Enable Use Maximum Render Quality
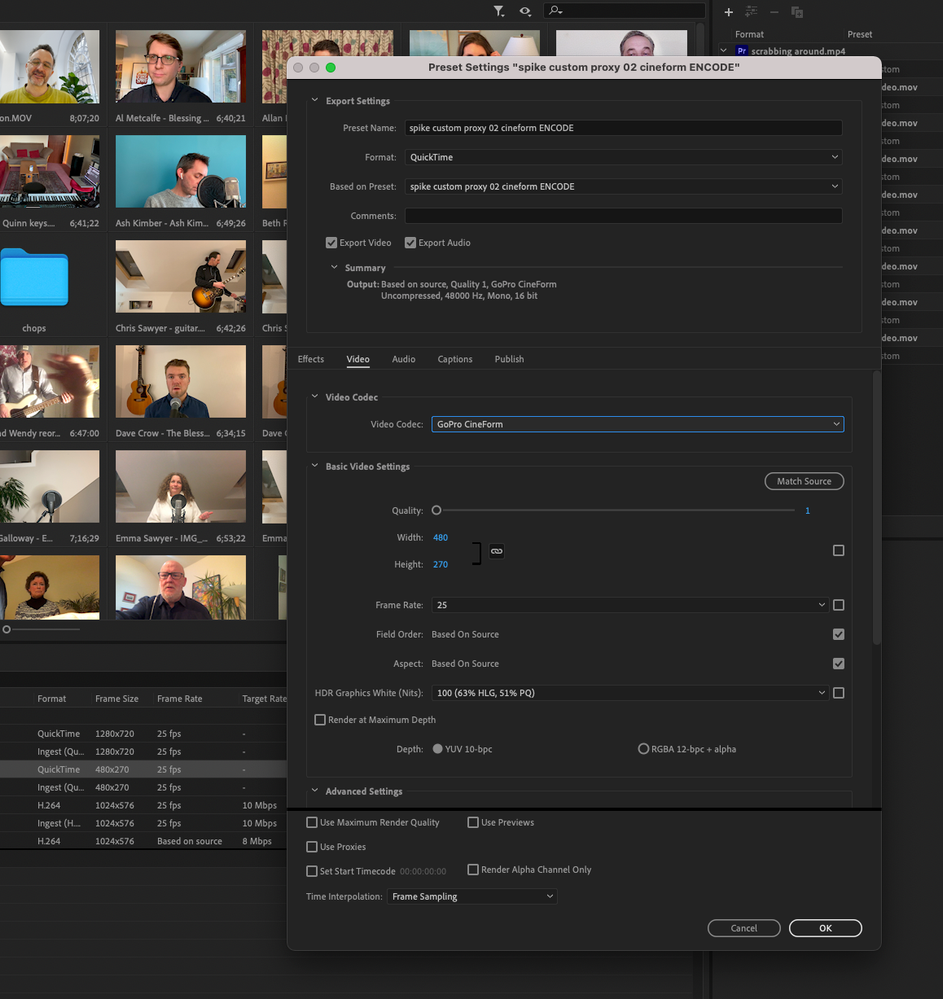Image resolution: width=943 pixels, height=999 pixels. click(312, 823)
